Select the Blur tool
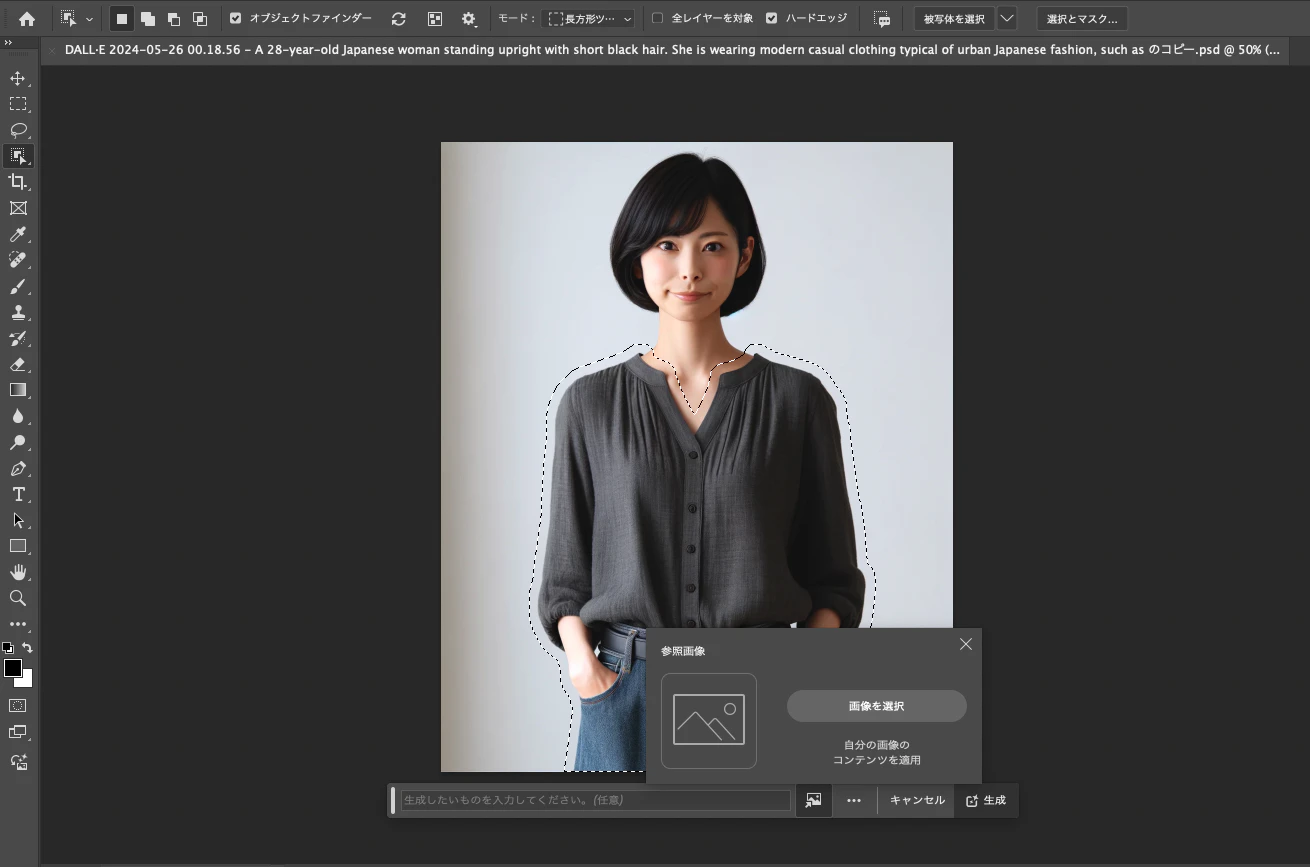Image resolution: width=1310 pixels, height=867 pixels. coord(18,416)
